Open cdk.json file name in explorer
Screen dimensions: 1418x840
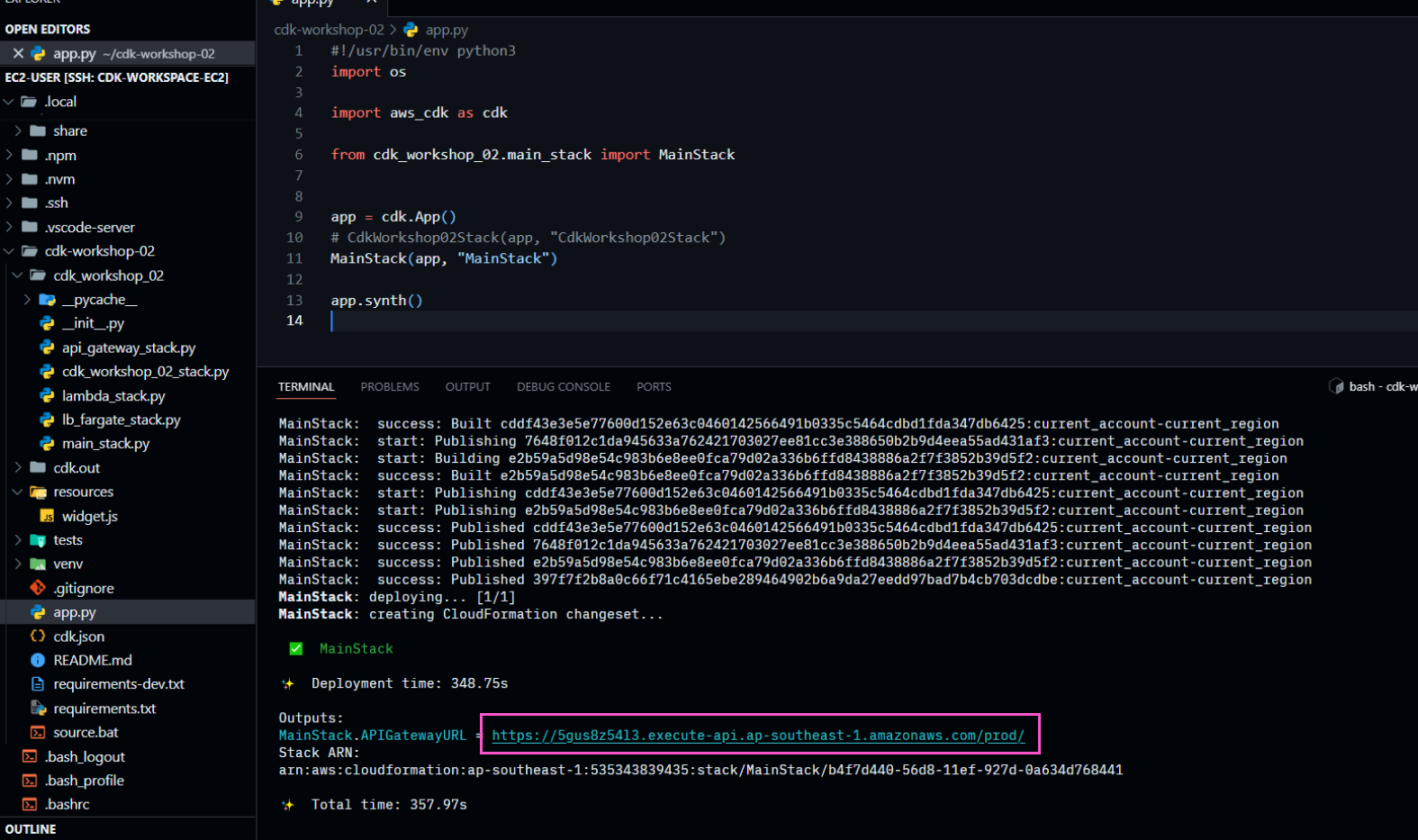78,636
